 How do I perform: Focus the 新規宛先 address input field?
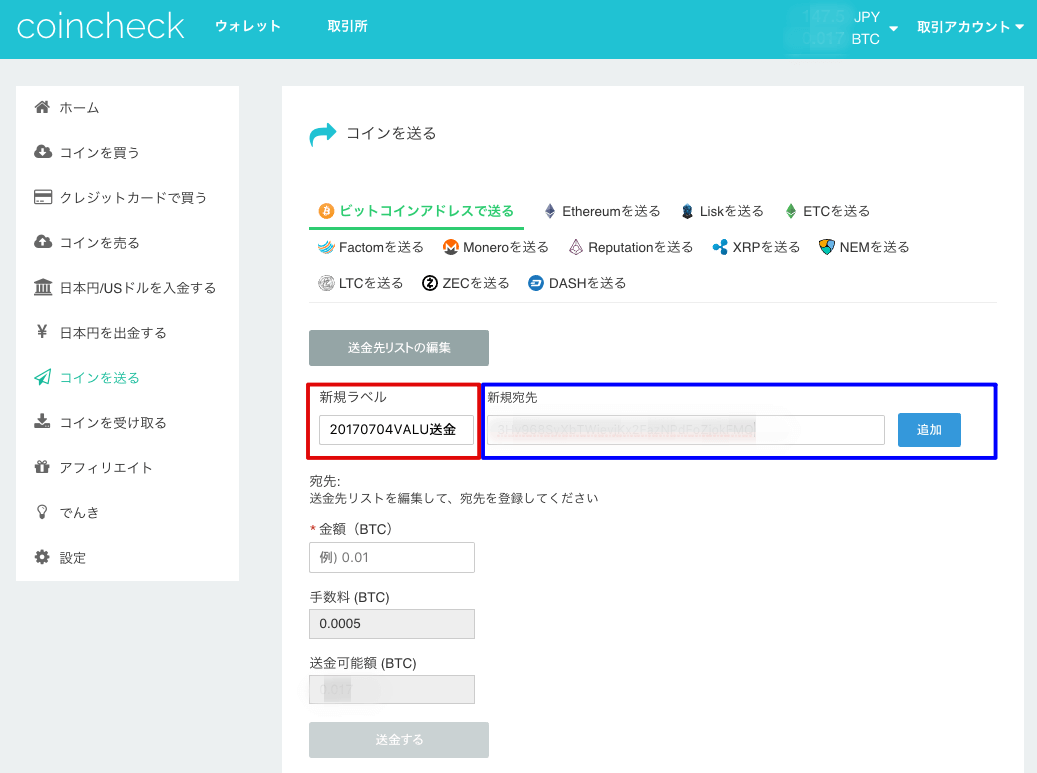click(686, 430)
